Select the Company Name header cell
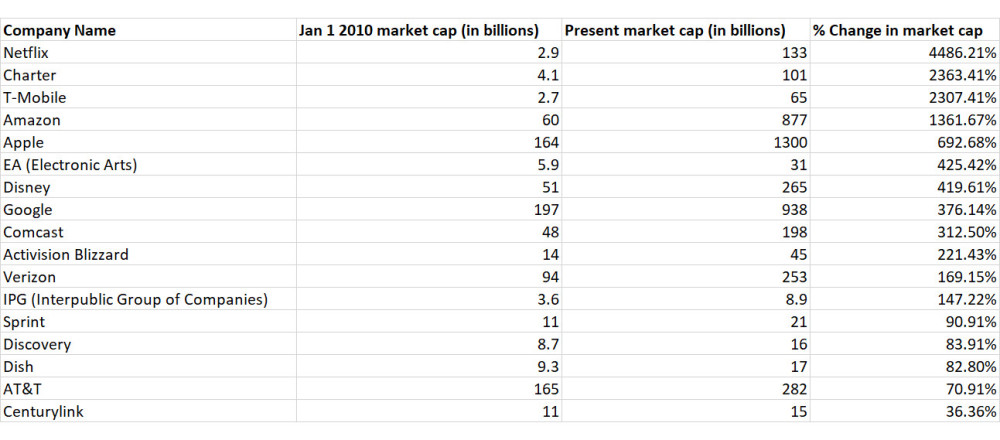Viewport: 1000px width, 440px height. [x=149, y=30]
